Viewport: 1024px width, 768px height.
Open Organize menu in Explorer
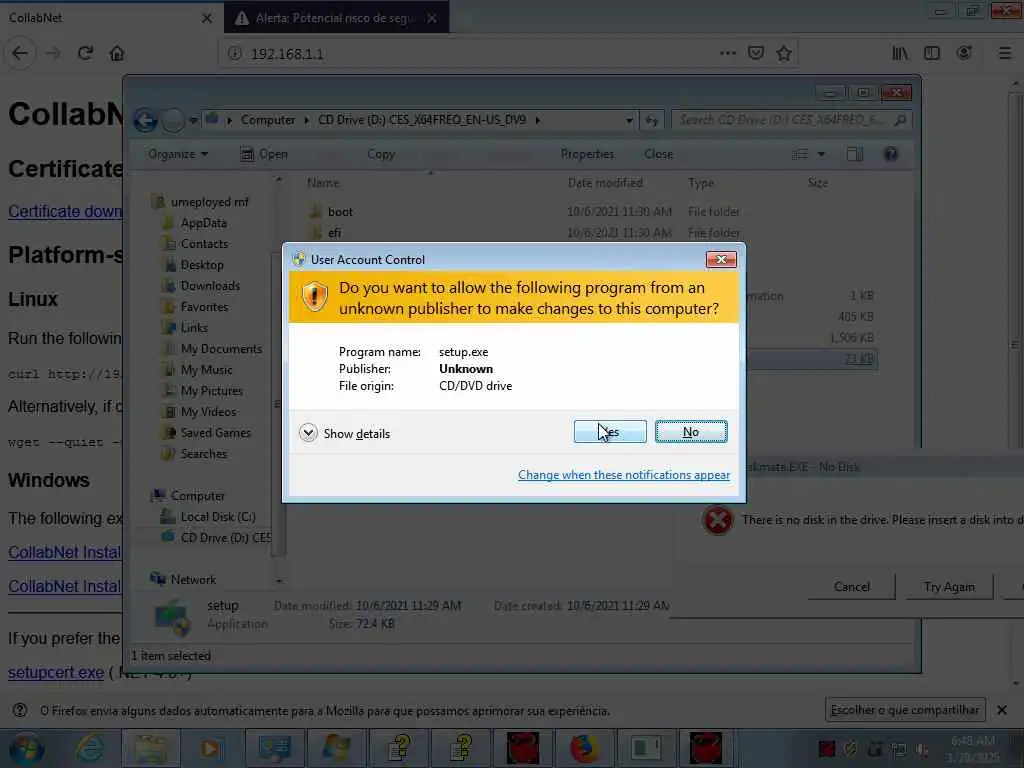(x=178, y=154)
